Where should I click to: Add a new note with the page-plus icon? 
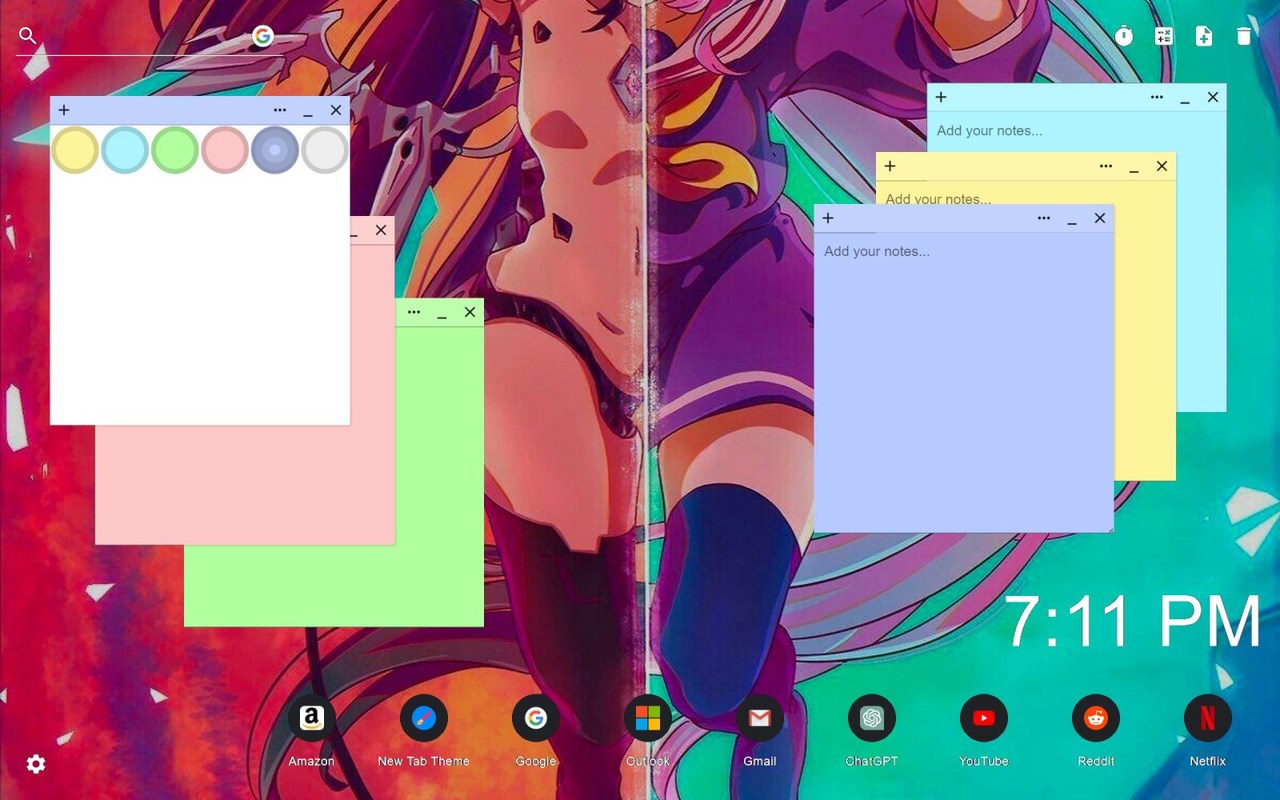(x=1204, y=36)
